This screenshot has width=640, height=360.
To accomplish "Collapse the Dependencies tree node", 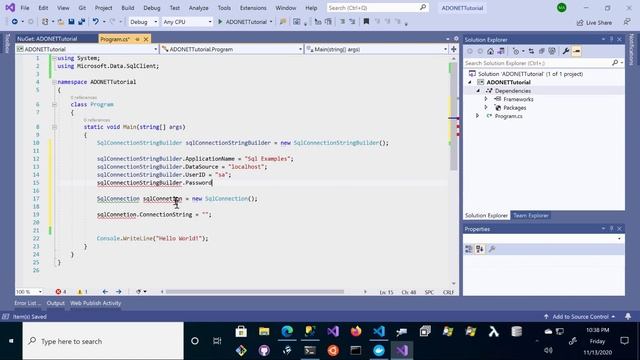I will point(478,91).
